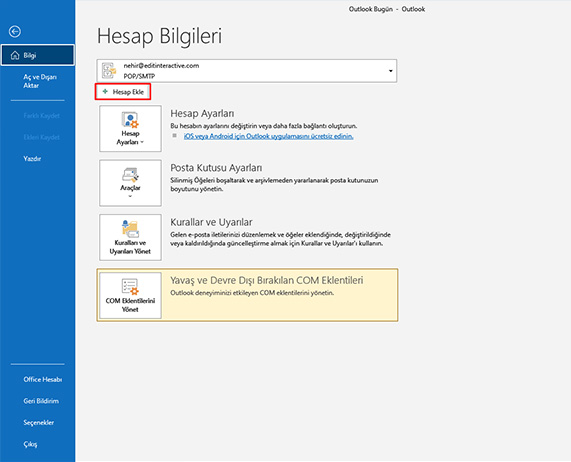Viewport: 571px width, 462px height.
Task: Open the Yazdır section
Action: 32,159
